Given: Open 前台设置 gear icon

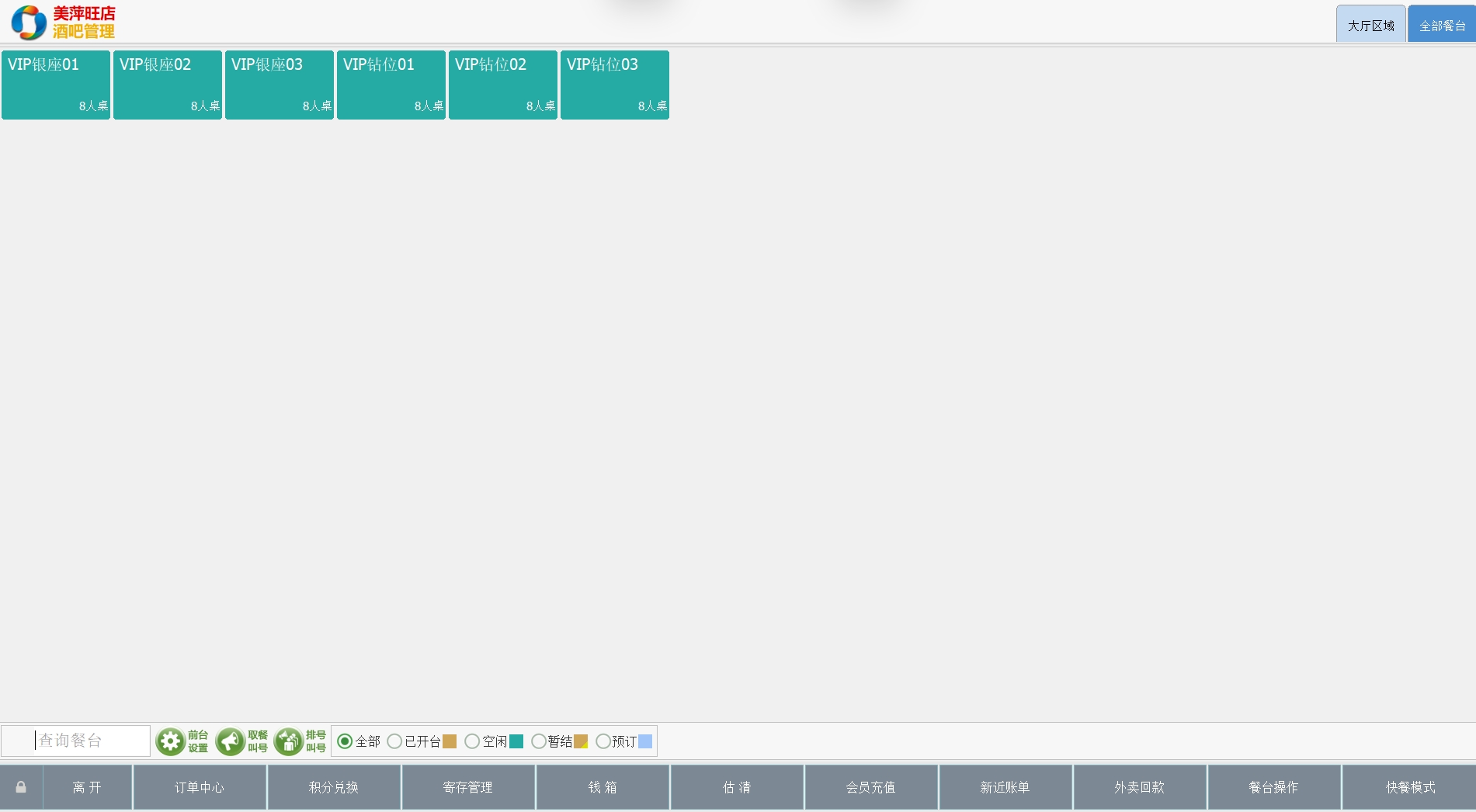Looking at the screenshot, I should [170, 741].
